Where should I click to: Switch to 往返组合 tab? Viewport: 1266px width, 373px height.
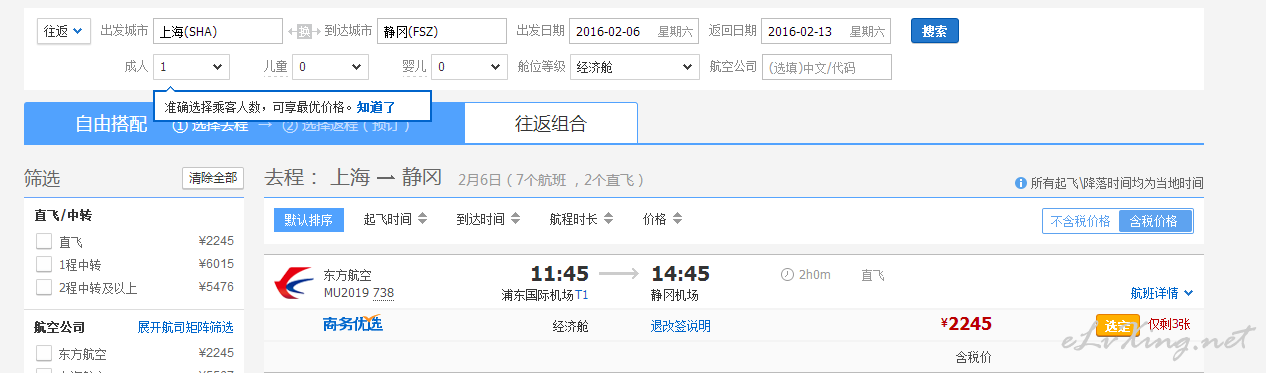click(551, 124)
